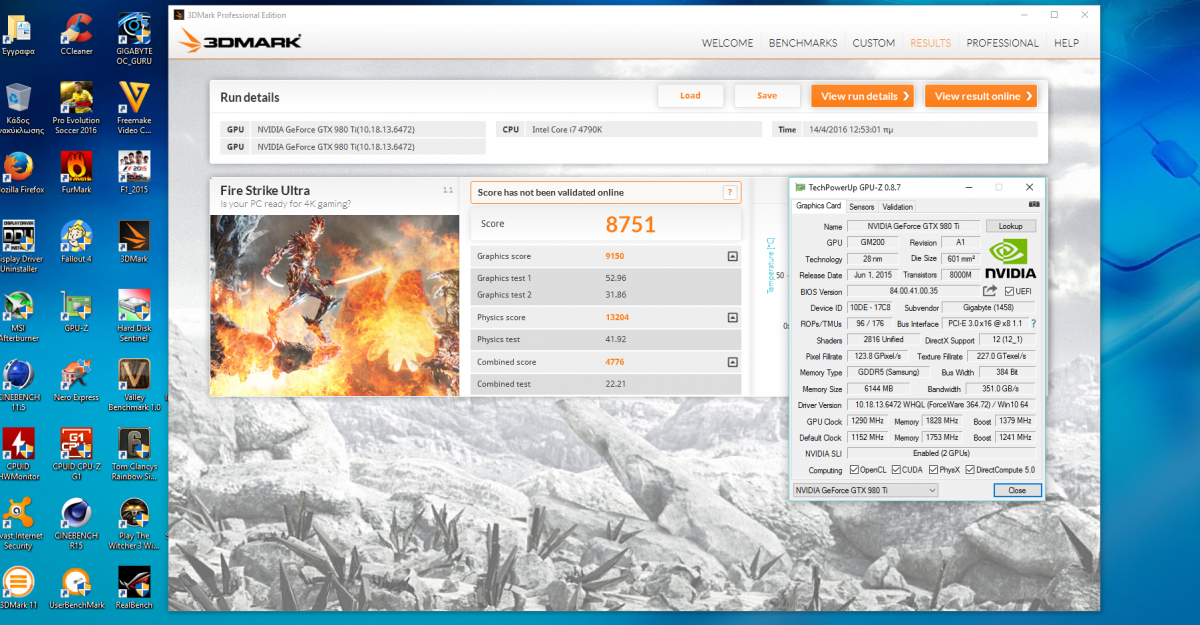Click View result online button
This screenshot has width=1200, height=625.
coord(980,96)
